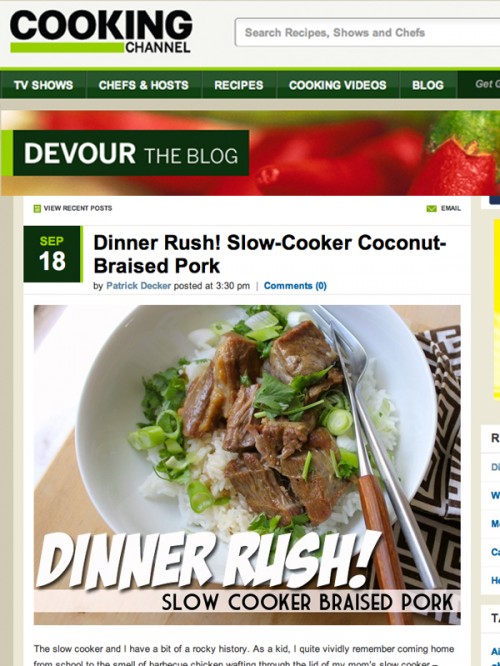
Task: Click the Sep 18 date badge
Action: [52, 254]
